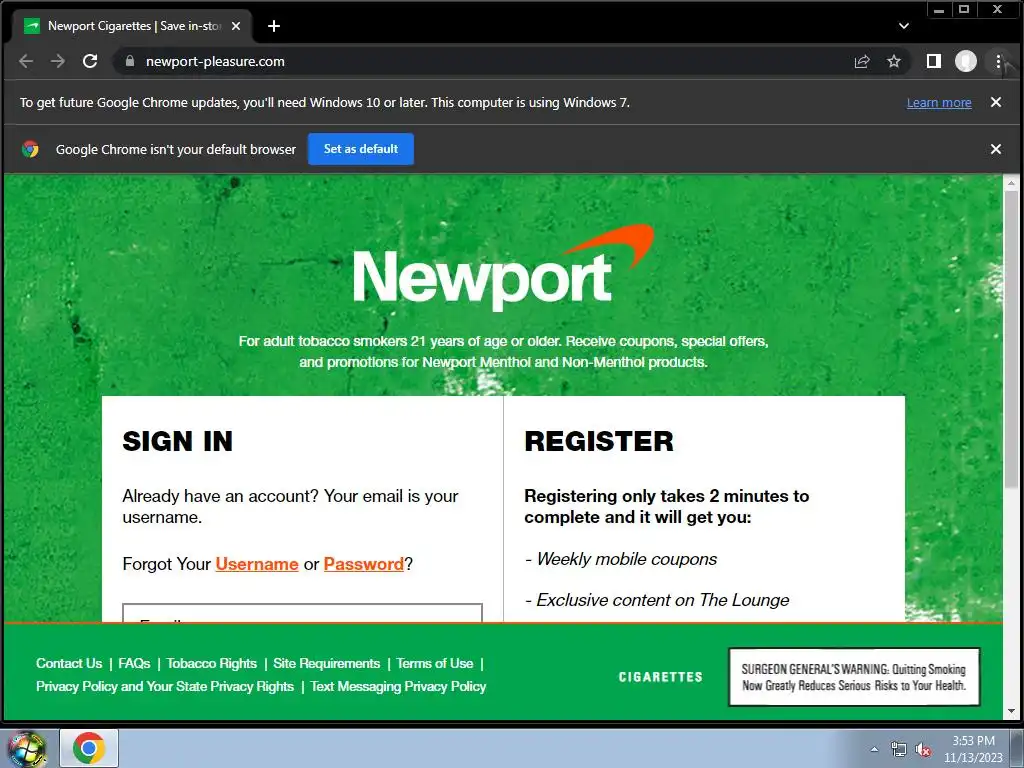Share this page with the share icon

pyautogui.click(x=862, y=61)
